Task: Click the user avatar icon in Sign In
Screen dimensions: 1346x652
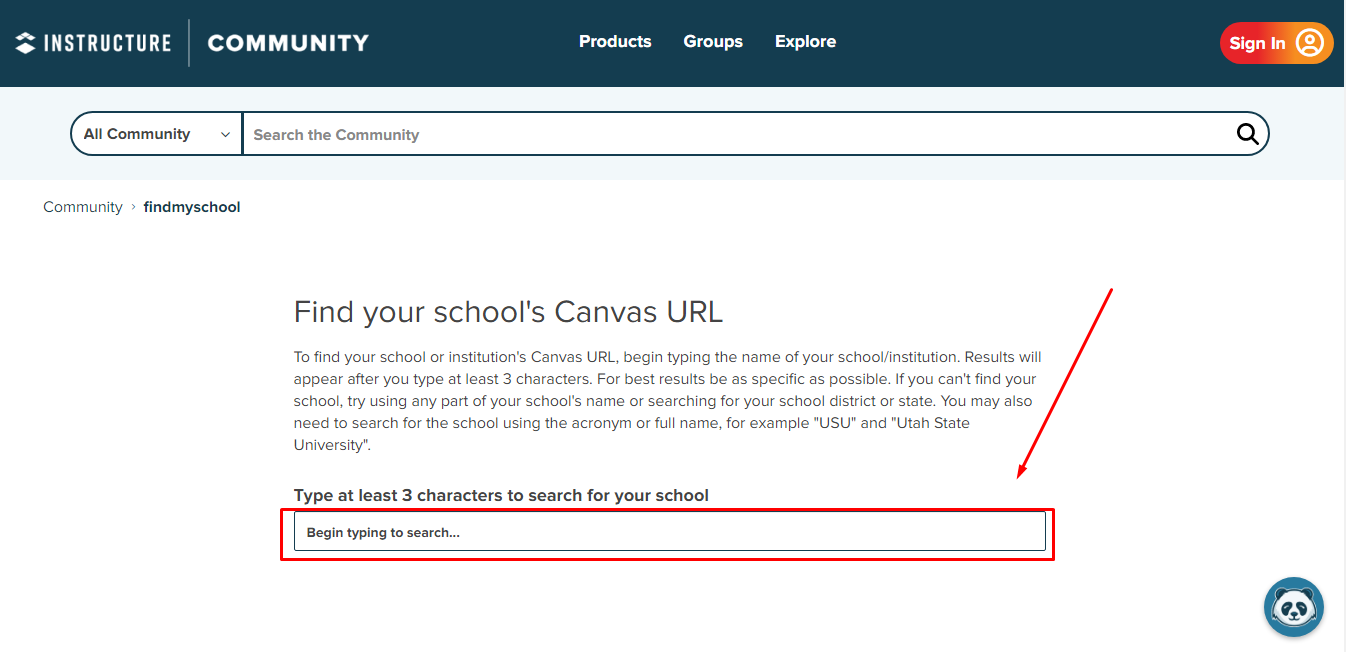Action: point(1309,43)
